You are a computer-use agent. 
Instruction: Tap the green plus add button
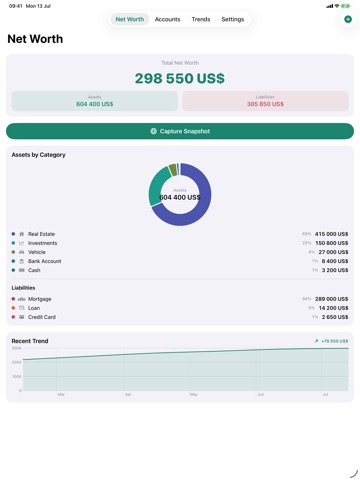pyautogui.click(x=348, y=19)
